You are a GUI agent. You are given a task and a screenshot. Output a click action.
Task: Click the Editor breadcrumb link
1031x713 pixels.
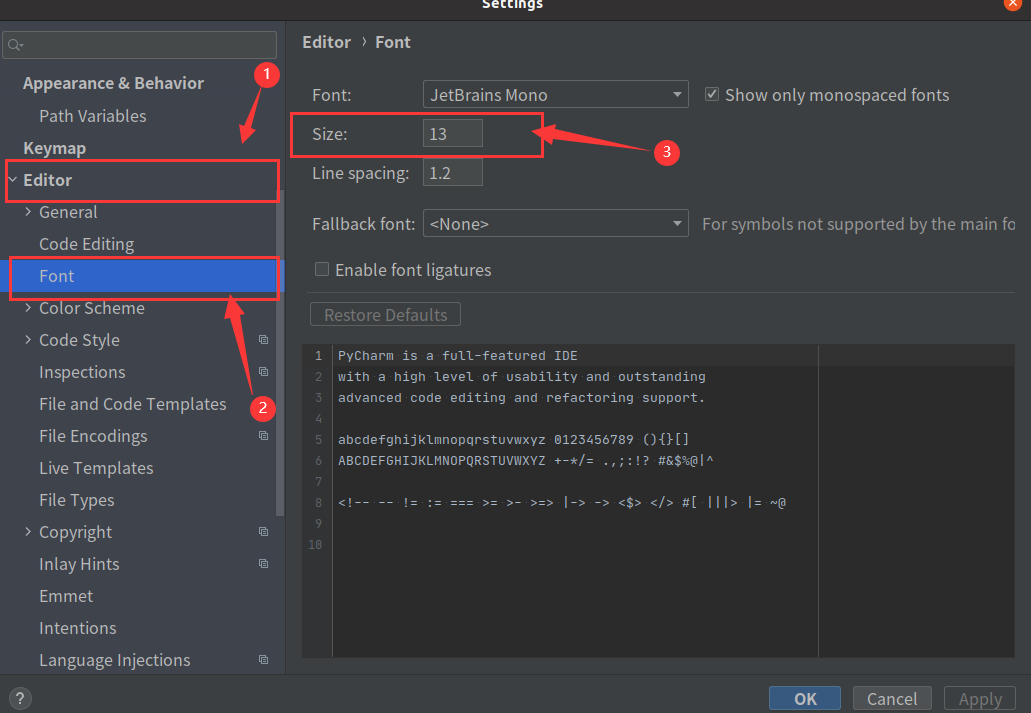[326, 42]
